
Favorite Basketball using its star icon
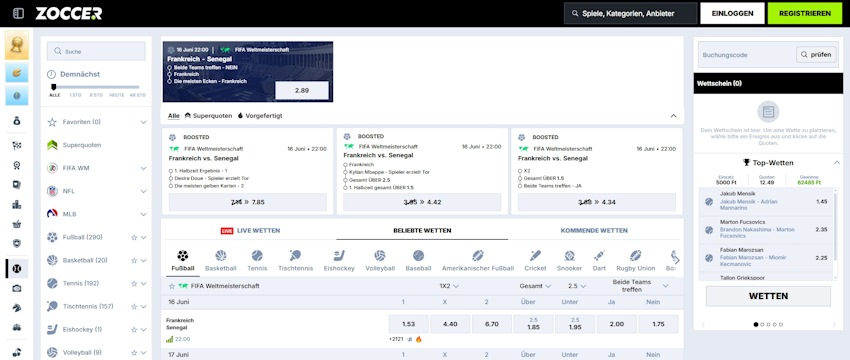point(134,261)
